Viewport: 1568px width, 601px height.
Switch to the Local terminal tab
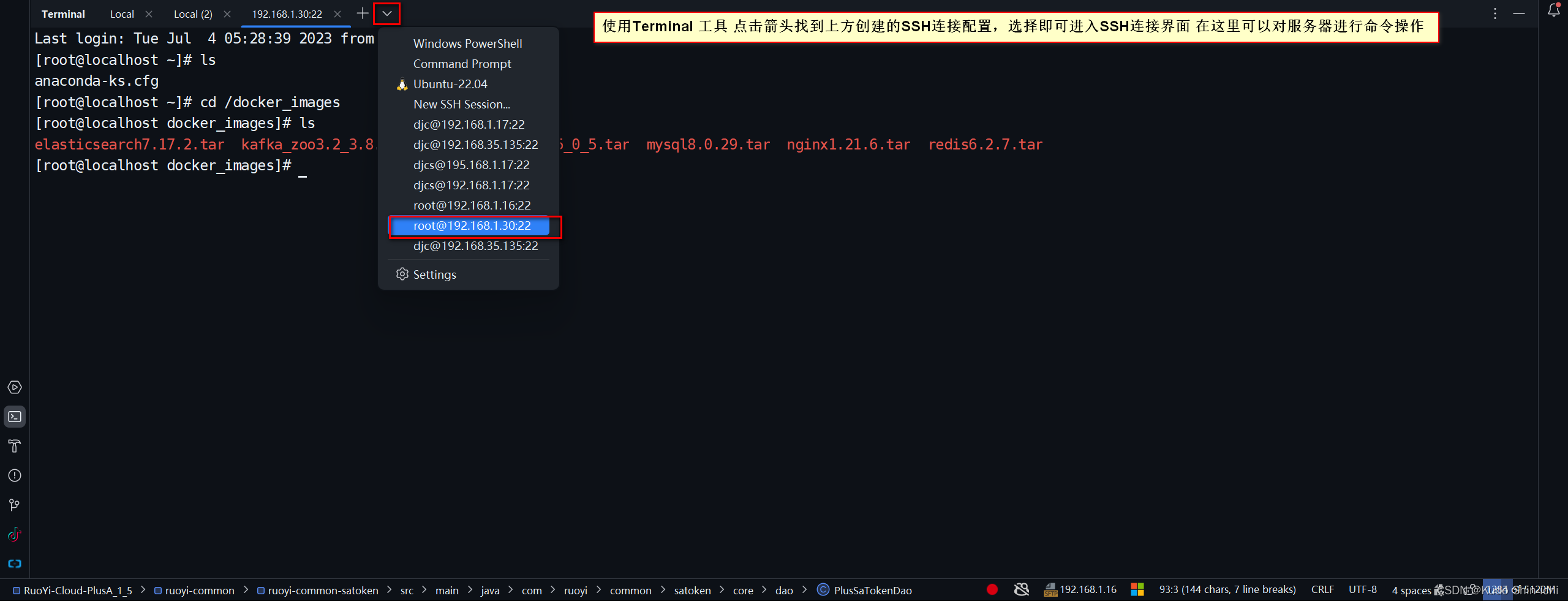tap(122, 14)
